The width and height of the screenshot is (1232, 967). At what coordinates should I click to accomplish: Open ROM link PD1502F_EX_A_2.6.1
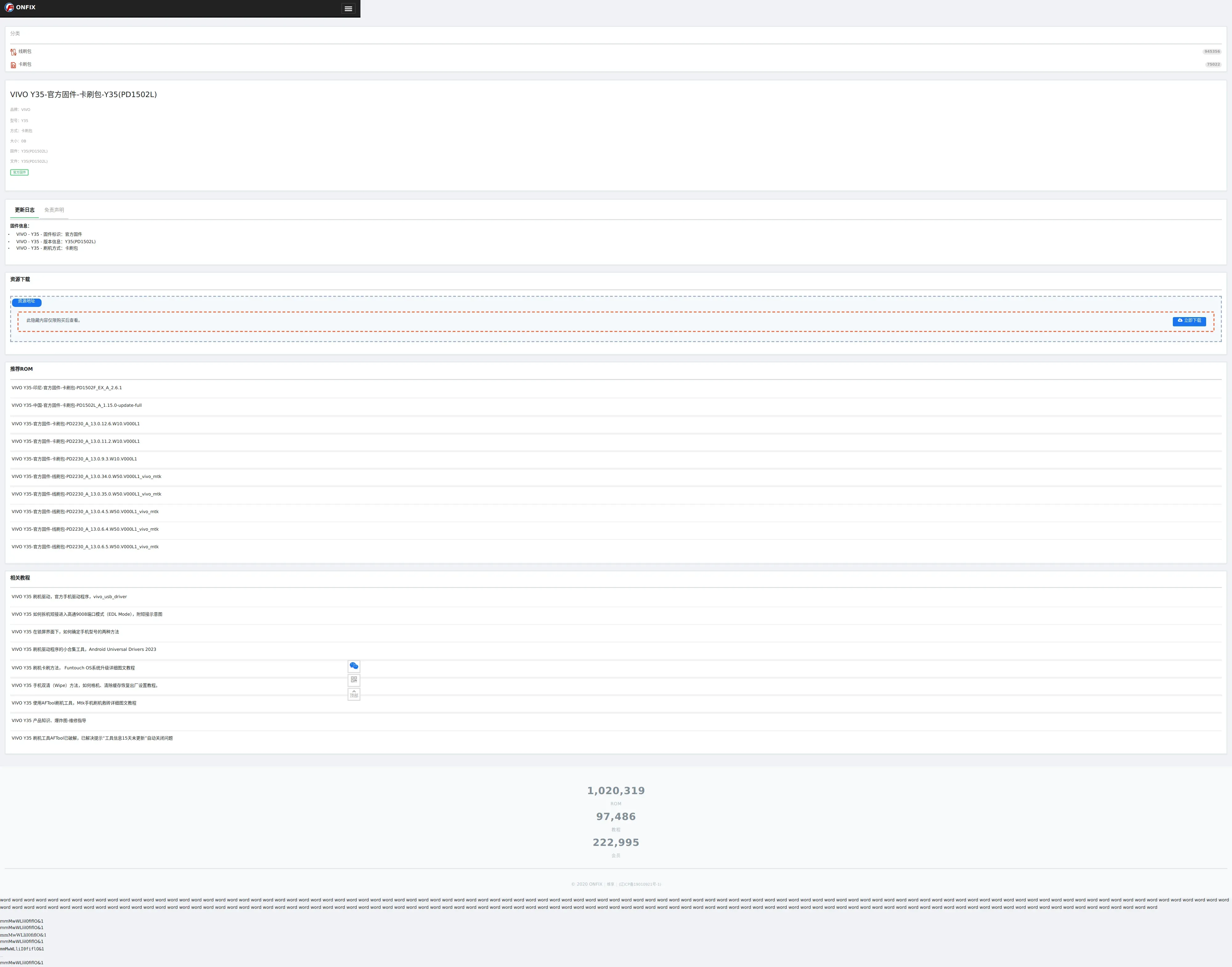[67, 388]
